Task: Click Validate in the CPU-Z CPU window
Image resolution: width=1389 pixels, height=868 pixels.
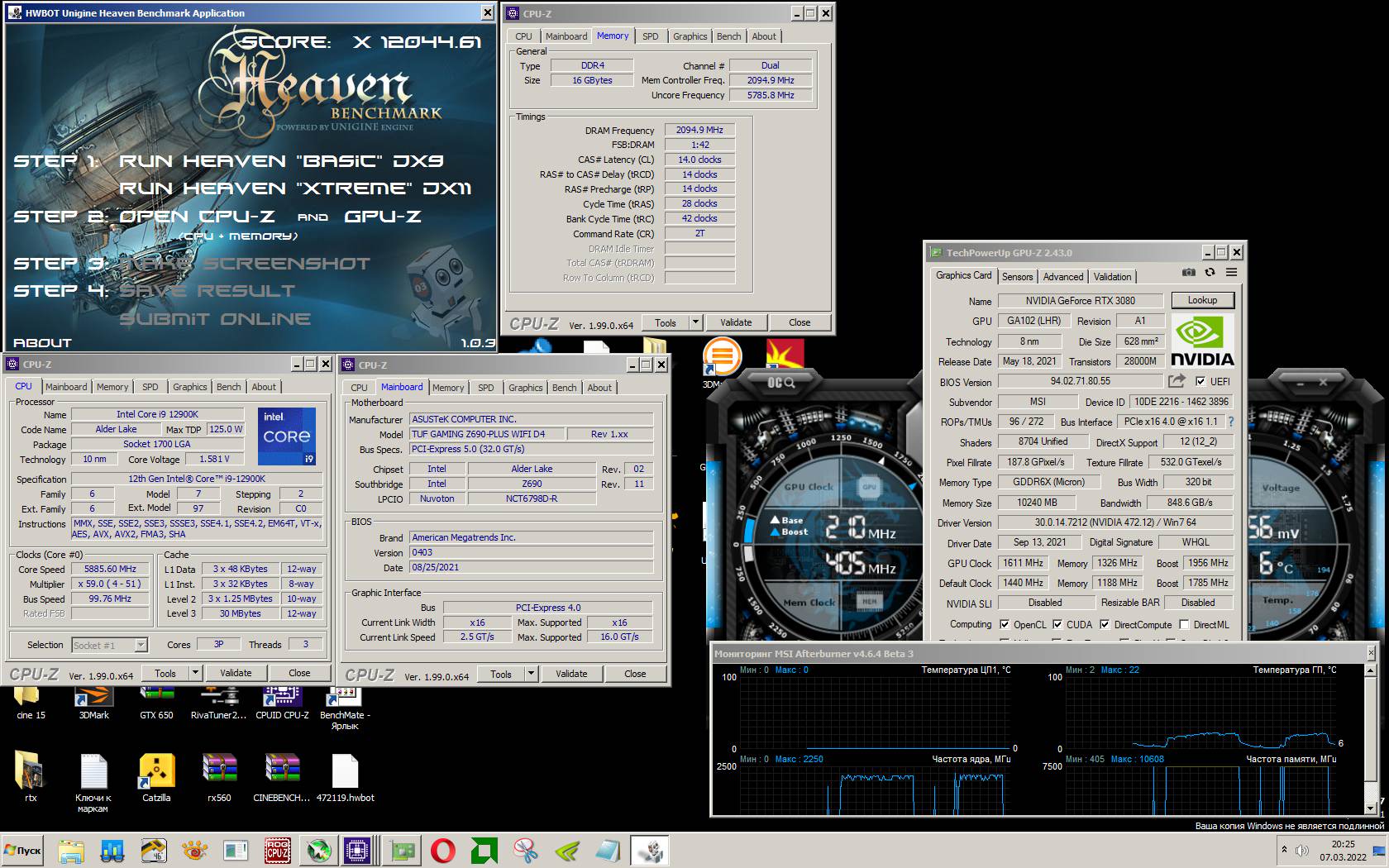Action: [236, 673]
